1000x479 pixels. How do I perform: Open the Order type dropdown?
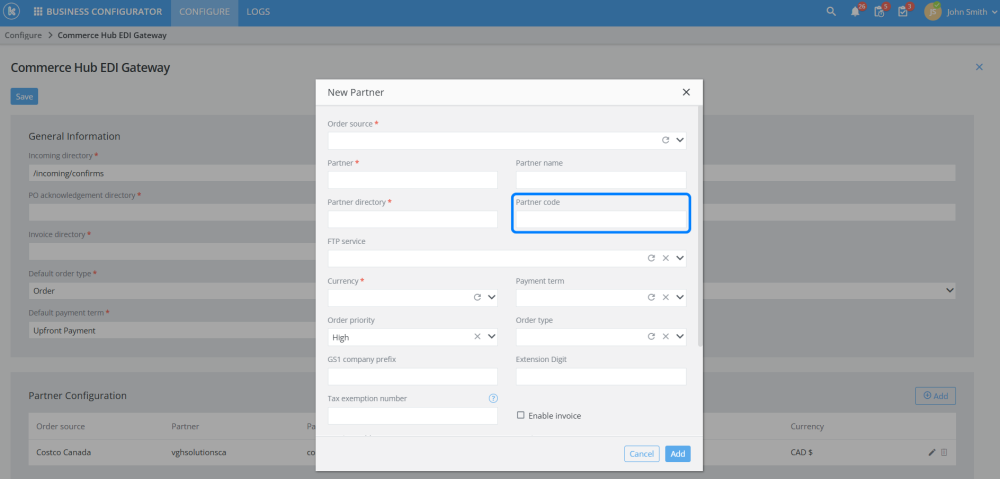tap(680, 337)
